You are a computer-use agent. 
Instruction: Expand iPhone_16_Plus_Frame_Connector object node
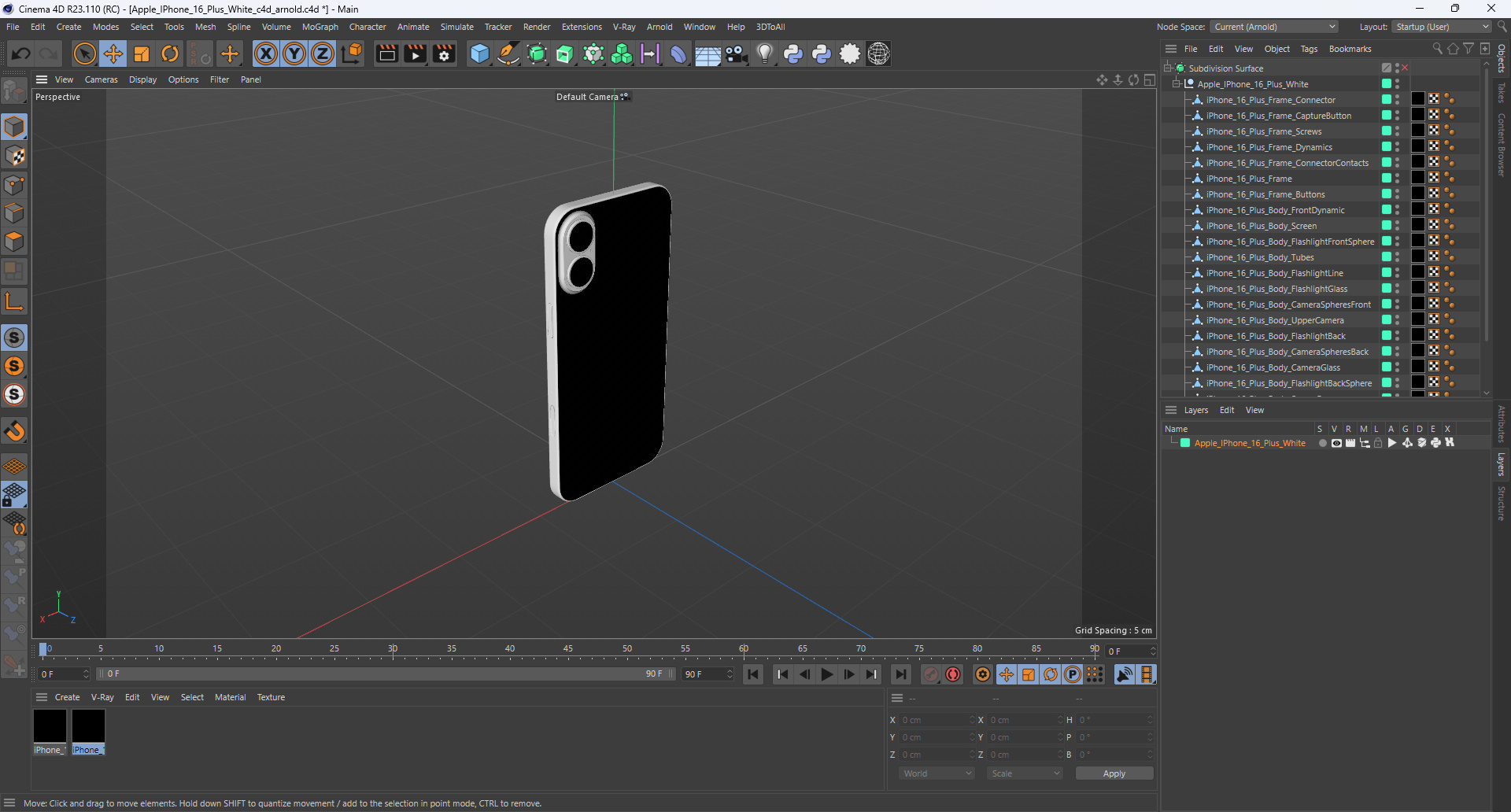click(x=1198, y=100)
